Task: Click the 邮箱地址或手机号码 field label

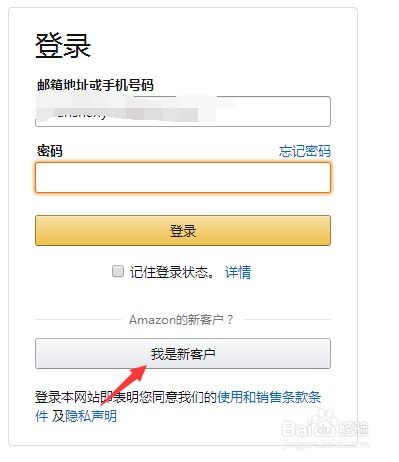Action: 95,85
